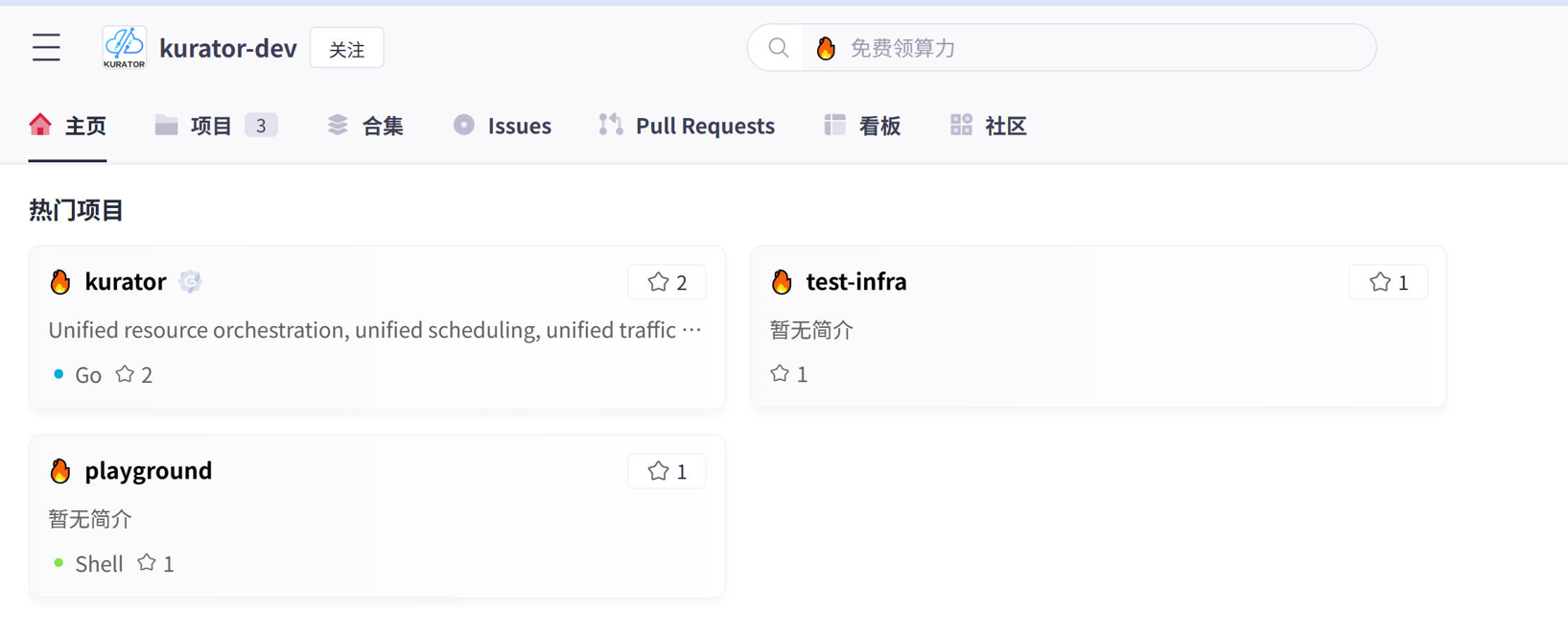The height and width of the screenshot is (636, 1568).
Task: Open the hamburger menu icon
Action: click(46, 48)
